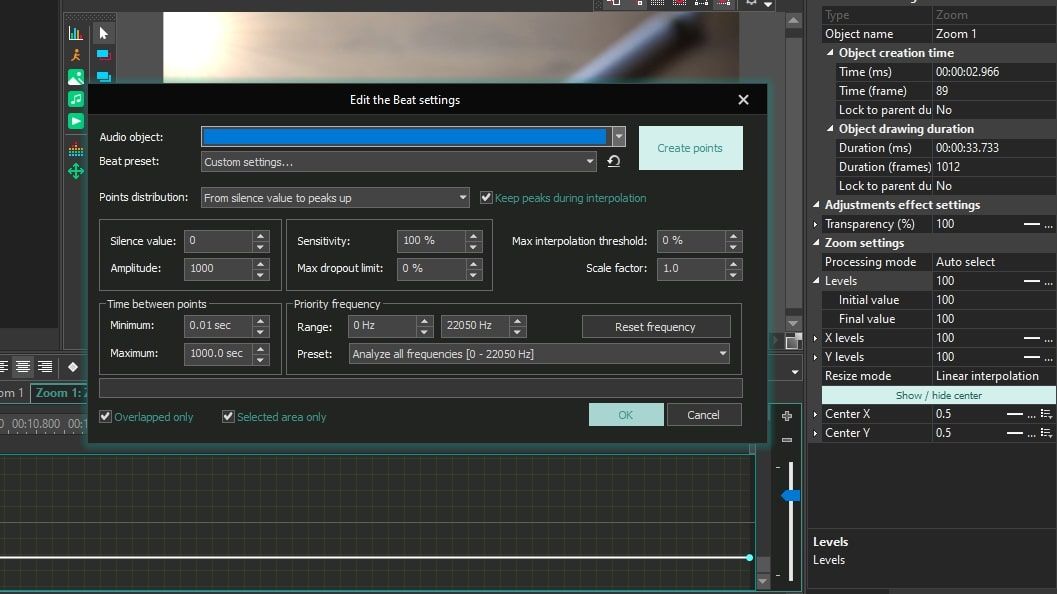Click the Create points button
The height and width of the screenshot is (594, 1057).
click(x=690, y=147)
